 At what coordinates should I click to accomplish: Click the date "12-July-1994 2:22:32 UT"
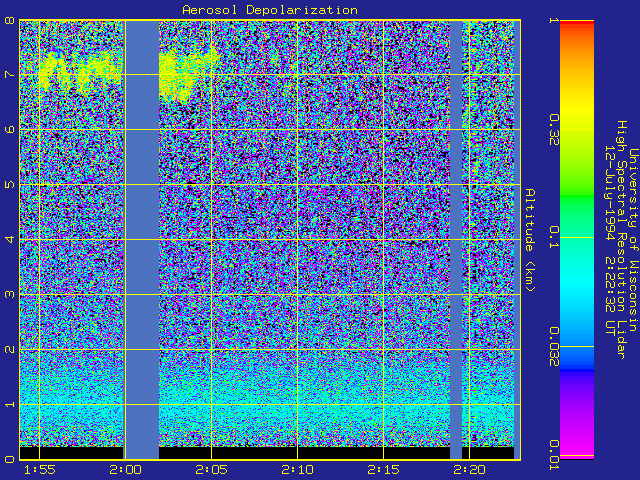(x=609, y=240)
